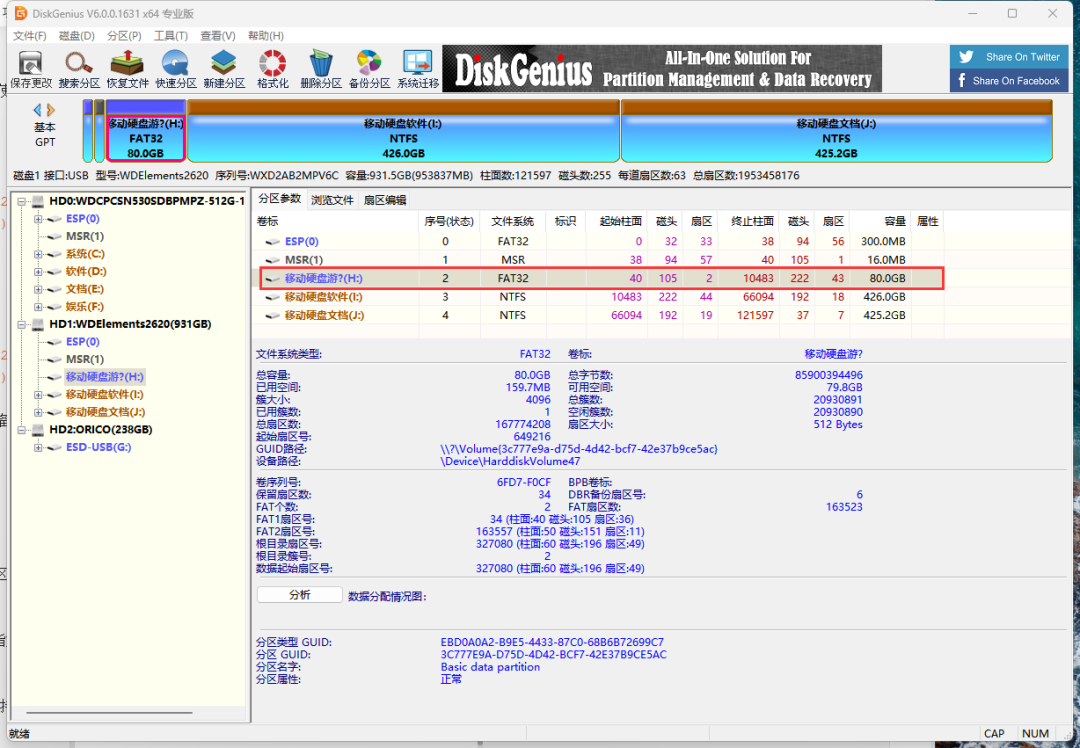The width and height of the screenshot is (1080, 748).
Task: Click the left tree horizontal scrollbar
Action: point(109,713)
